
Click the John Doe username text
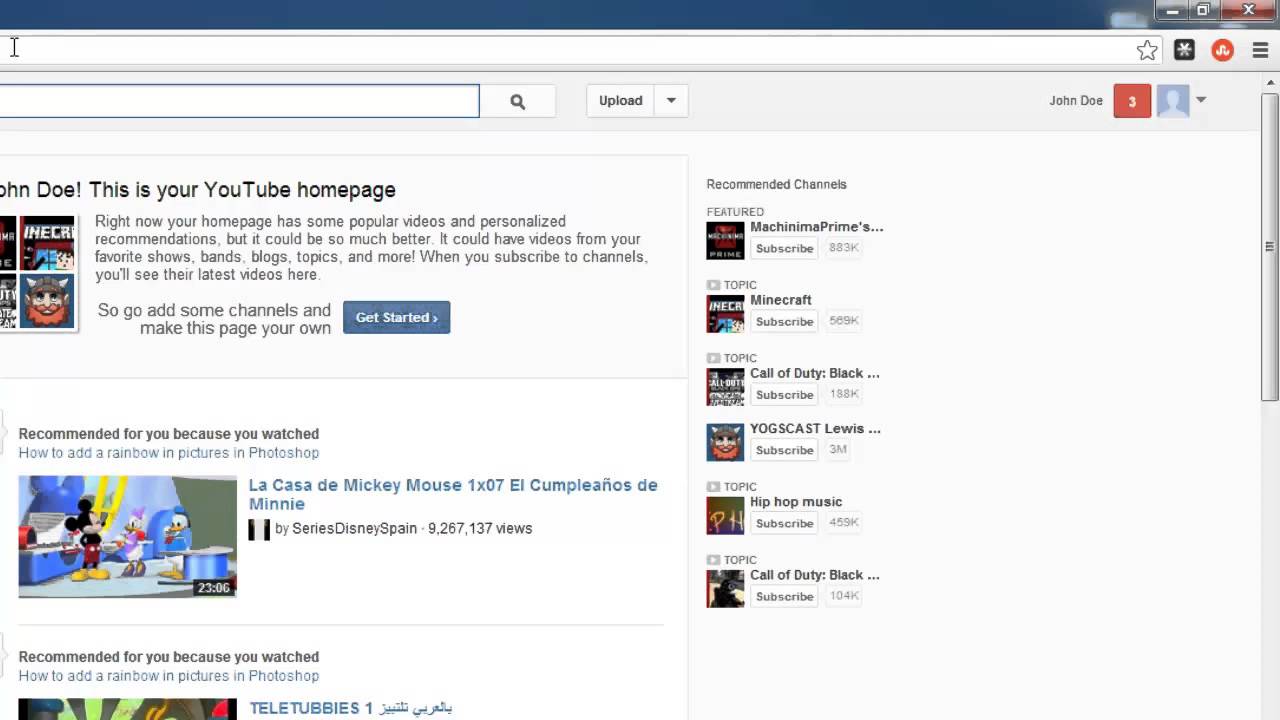tap(1076, 101)
